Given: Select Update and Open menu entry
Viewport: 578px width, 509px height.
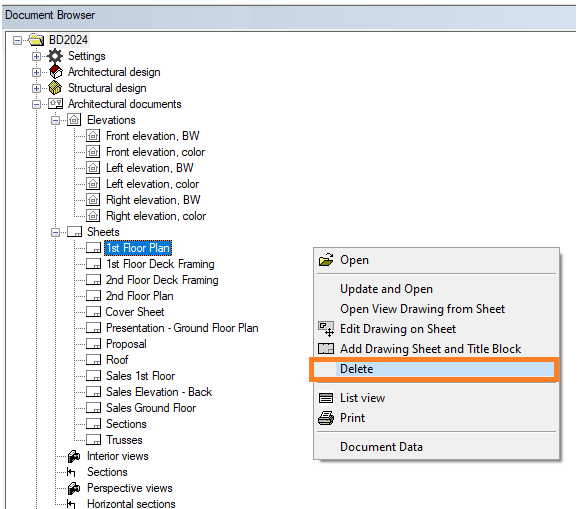Looking at the screenshot, I should [386, 289].
